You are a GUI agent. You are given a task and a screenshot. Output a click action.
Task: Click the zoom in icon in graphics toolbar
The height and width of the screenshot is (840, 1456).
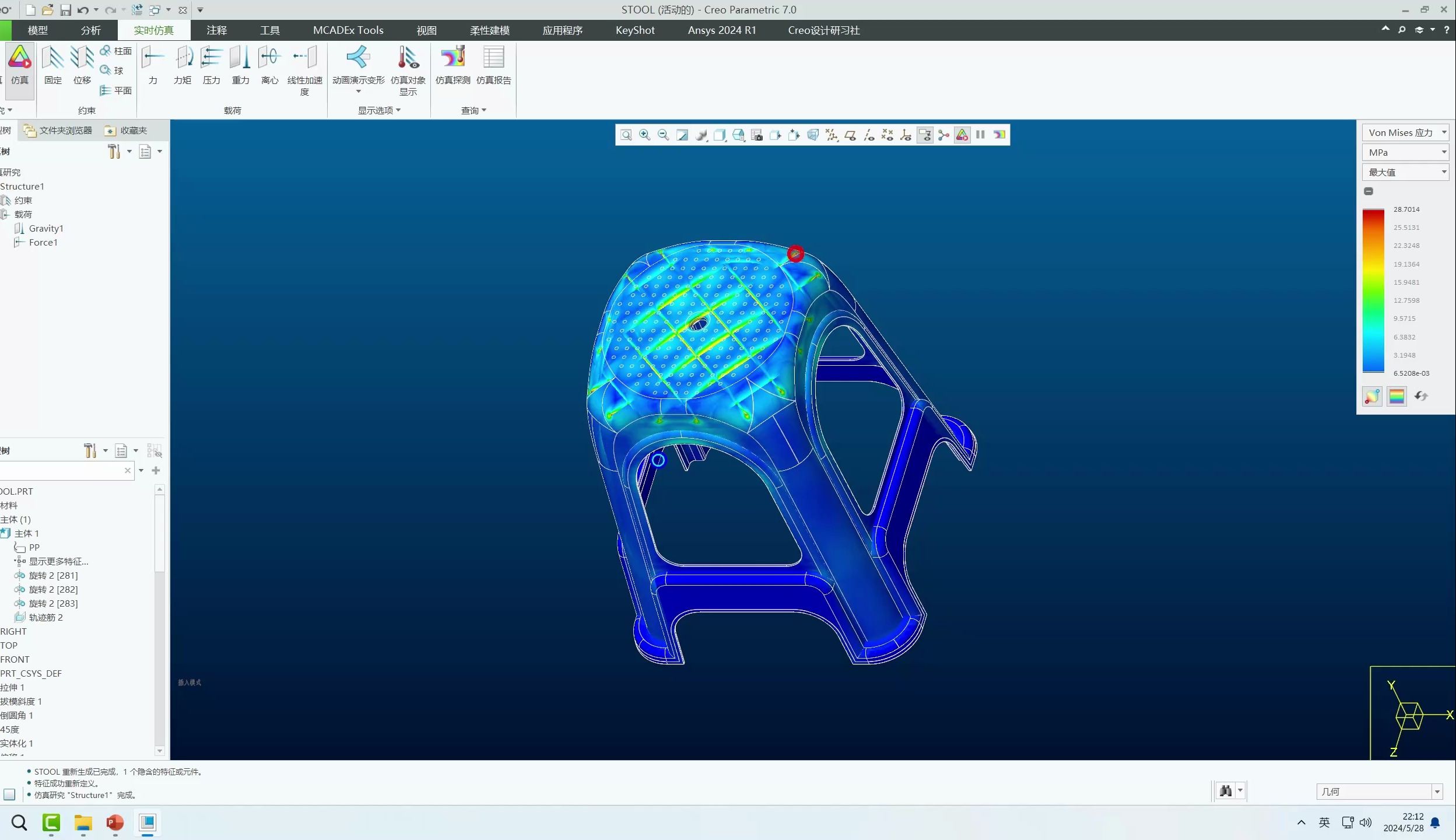pos(644,135)
